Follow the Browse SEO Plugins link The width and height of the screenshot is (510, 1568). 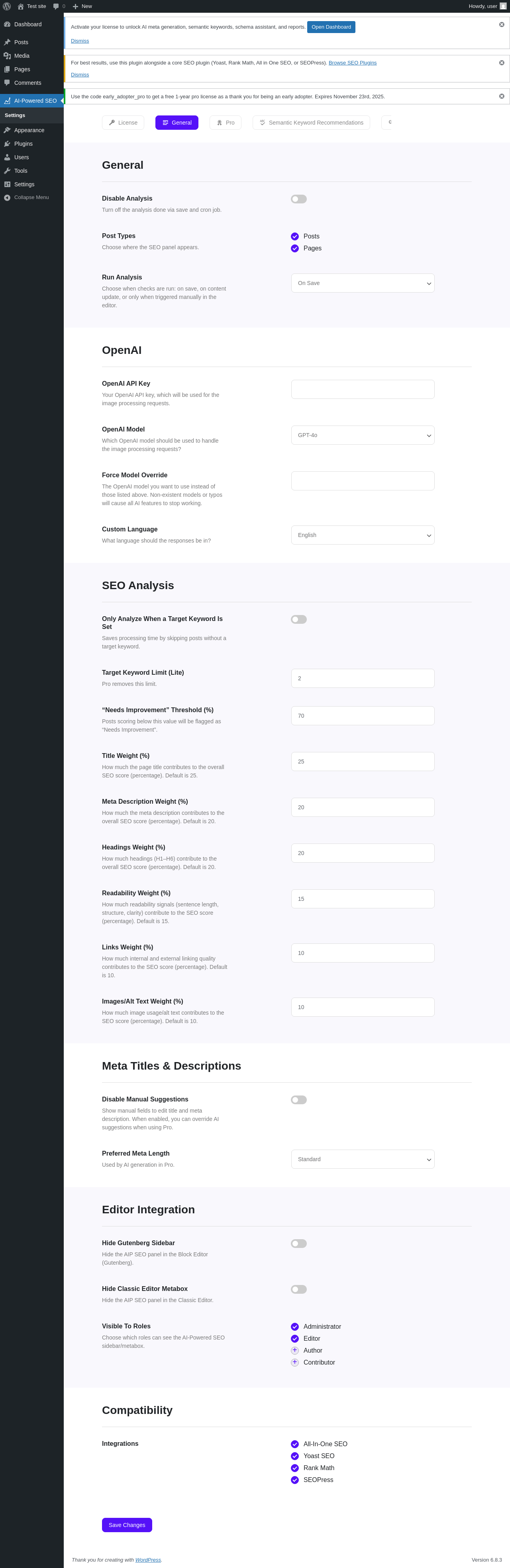pos(352,62)
